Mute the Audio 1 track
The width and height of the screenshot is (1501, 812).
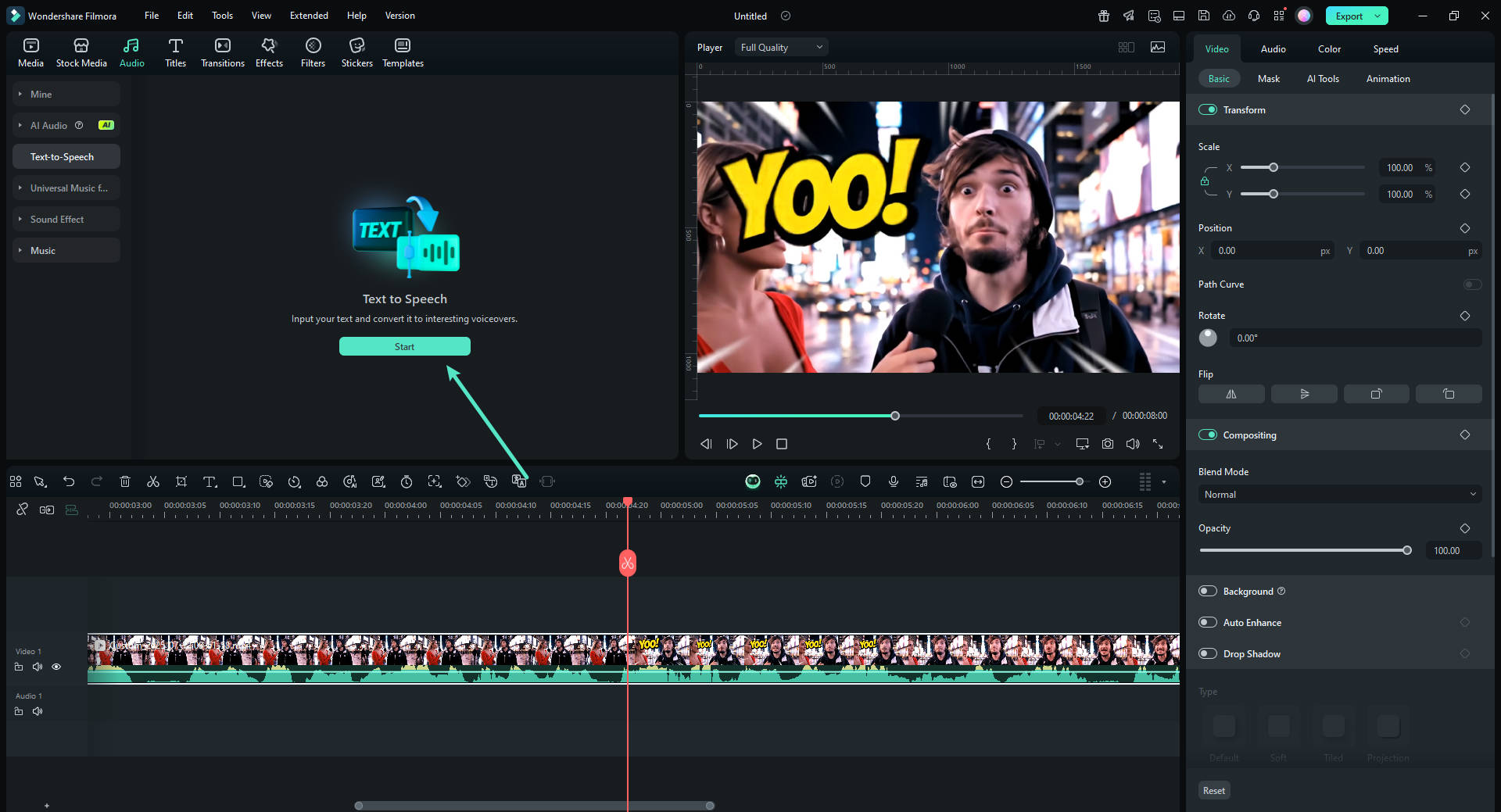point(37,711)
